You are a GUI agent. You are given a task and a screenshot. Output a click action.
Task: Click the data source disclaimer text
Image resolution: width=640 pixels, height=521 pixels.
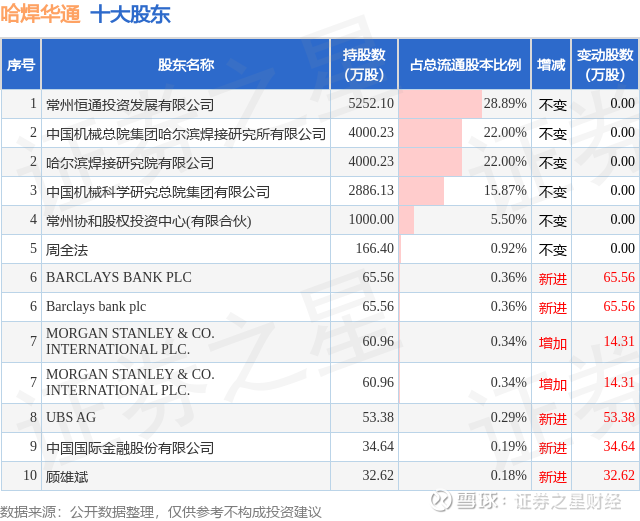(161, 512)
